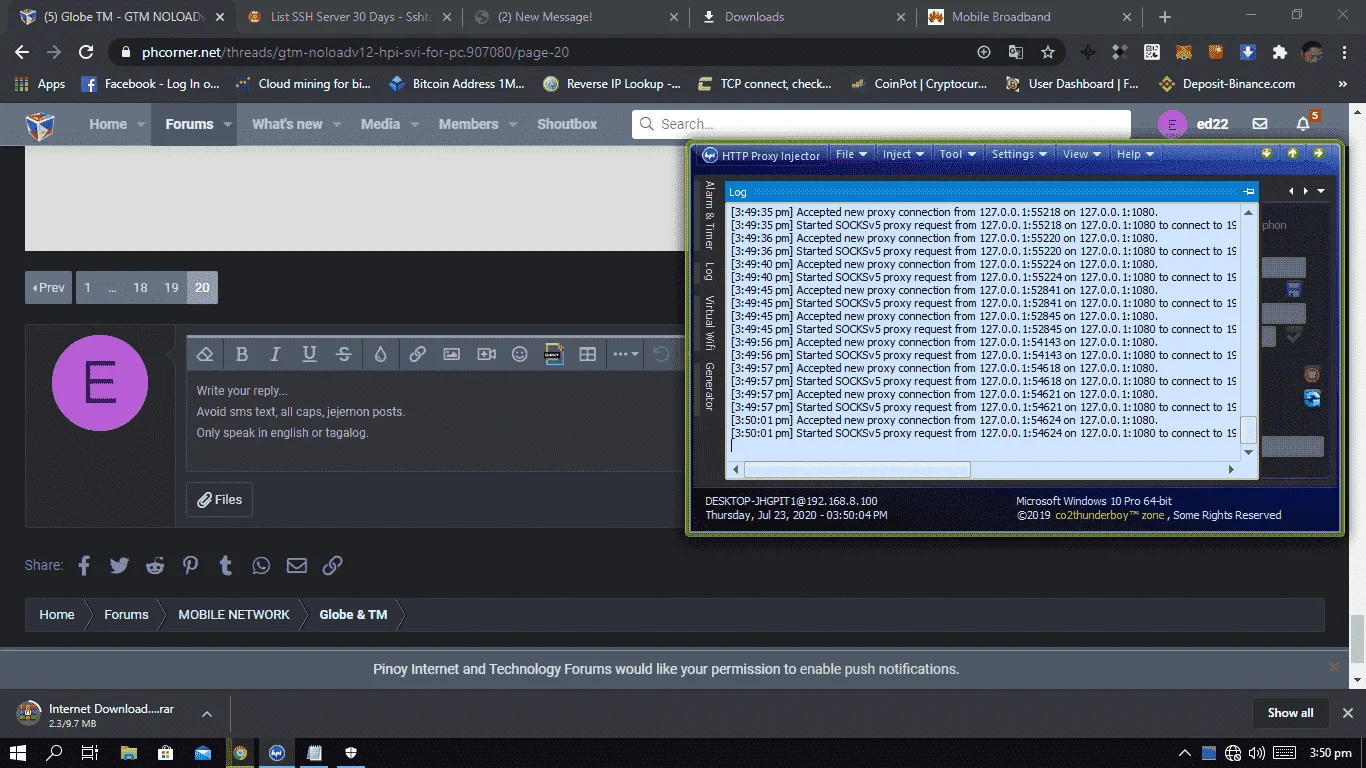The height and width of the screenshot is (768, 1366).
Task: Toggle bold in the reply editor
Action: tap(241, 354)
